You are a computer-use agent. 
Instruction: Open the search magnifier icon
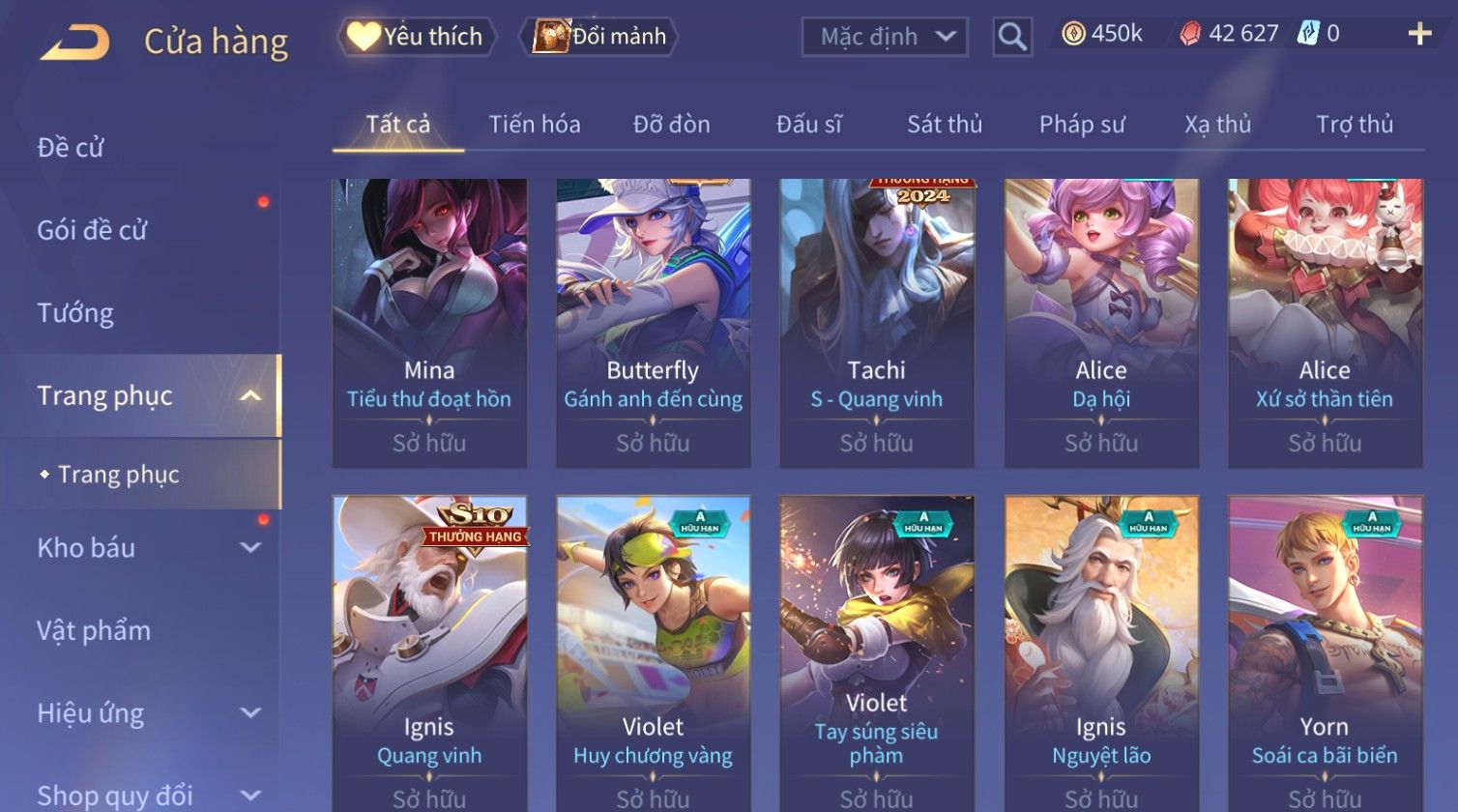(x=1012, y=37)
